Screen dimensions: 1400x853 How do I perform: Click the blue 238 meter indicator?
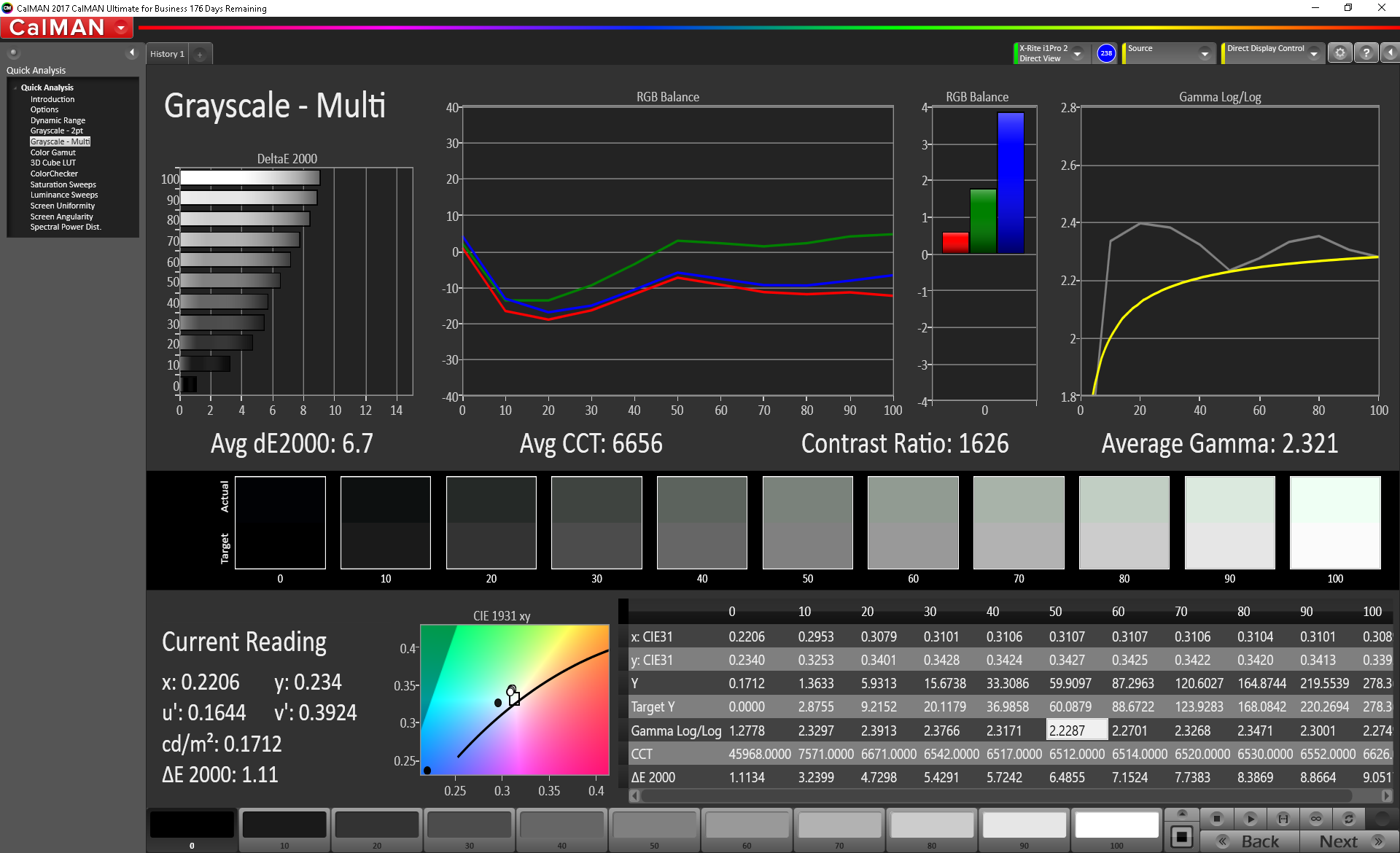tap(1106, 53)
